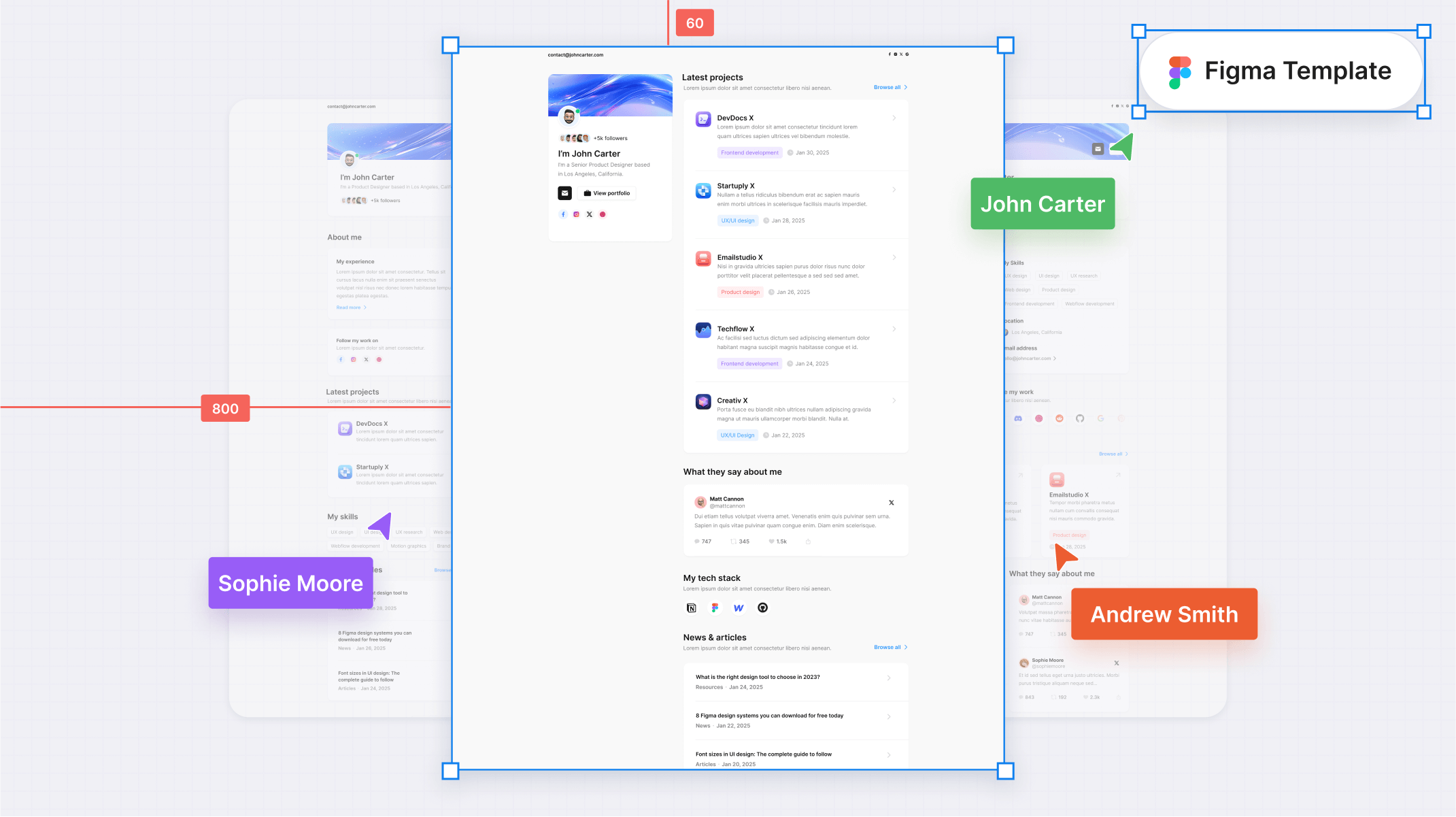Image resolution: width=1456 pixels, height=817 pixels.
Task: Click Browse all in Latest projects
Action: click(x=886, y=87)
